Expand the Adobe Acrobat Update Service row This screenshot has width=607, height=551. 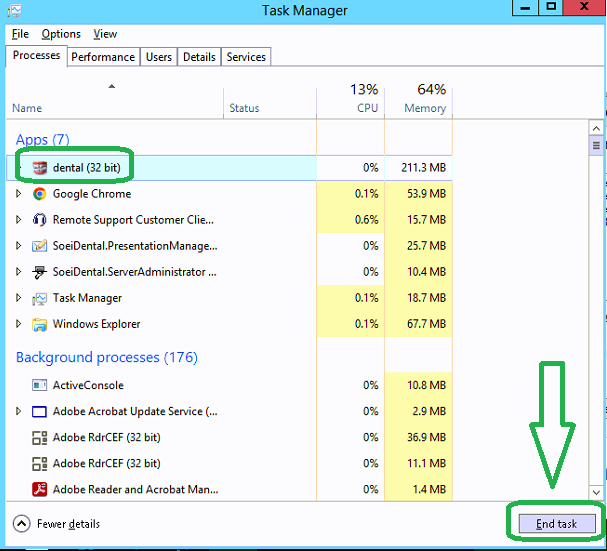click(18, 411)
